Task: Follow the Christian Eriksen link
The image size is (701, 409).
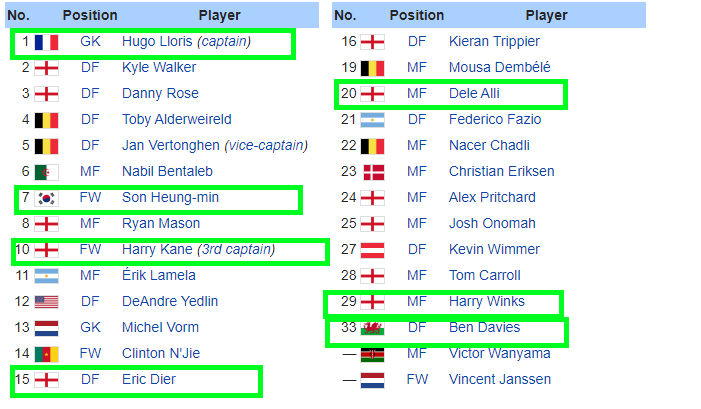Action: (x=502, y=172)
